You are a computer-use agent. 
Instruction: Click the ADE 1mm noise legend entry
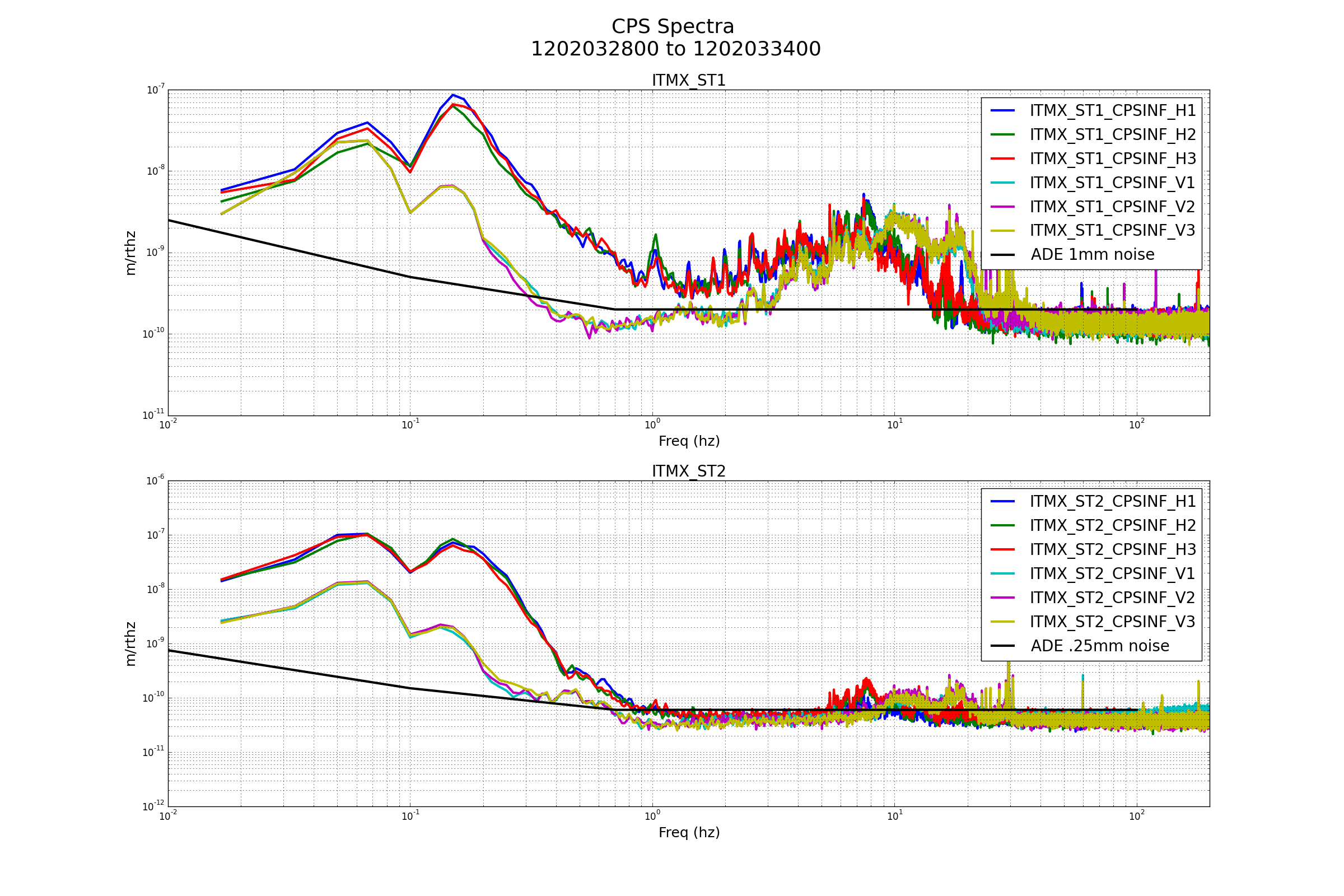(1092, 255)
